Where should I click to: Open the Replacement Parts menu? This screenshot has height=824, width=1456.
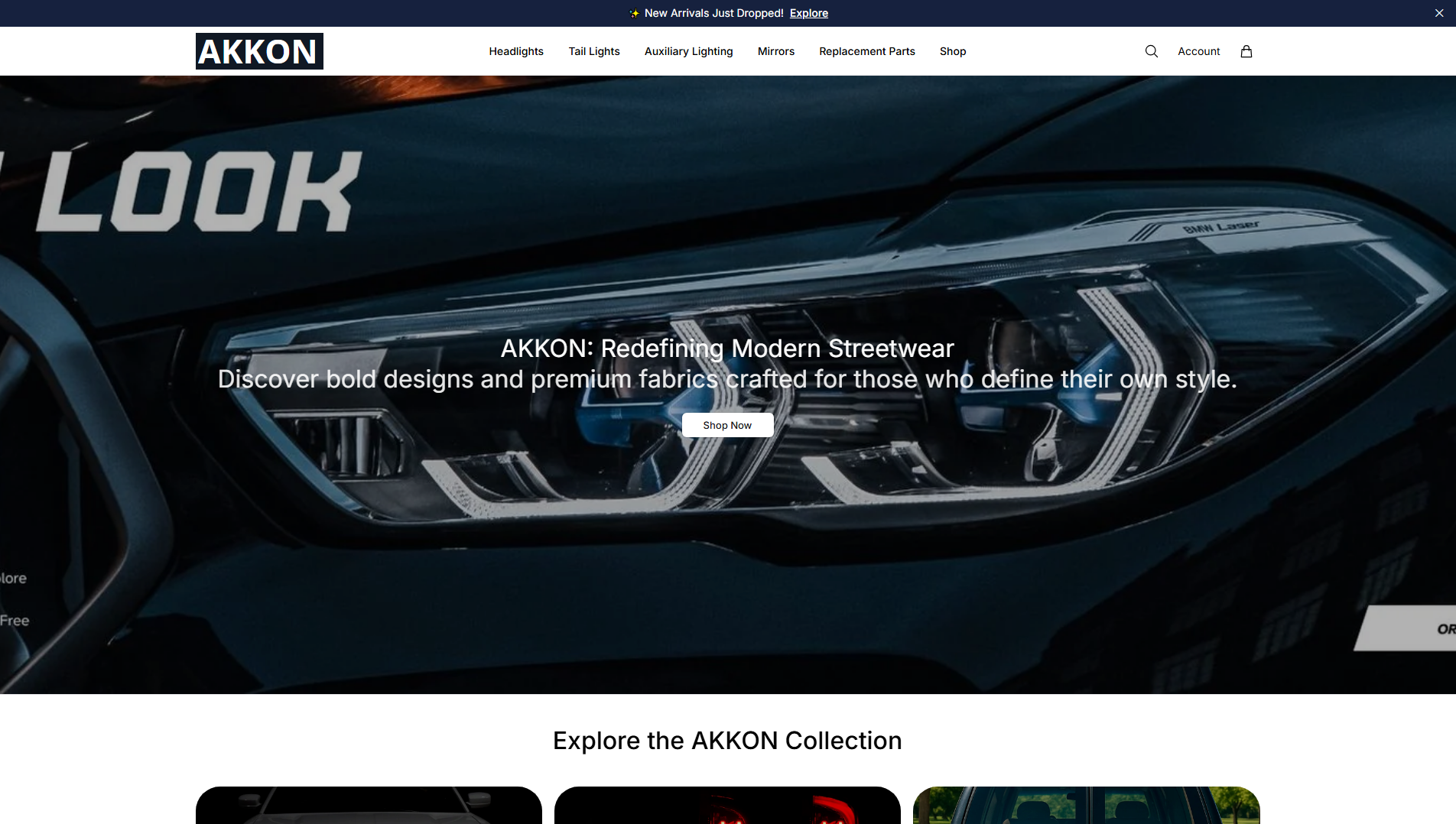tap(867, 51)
